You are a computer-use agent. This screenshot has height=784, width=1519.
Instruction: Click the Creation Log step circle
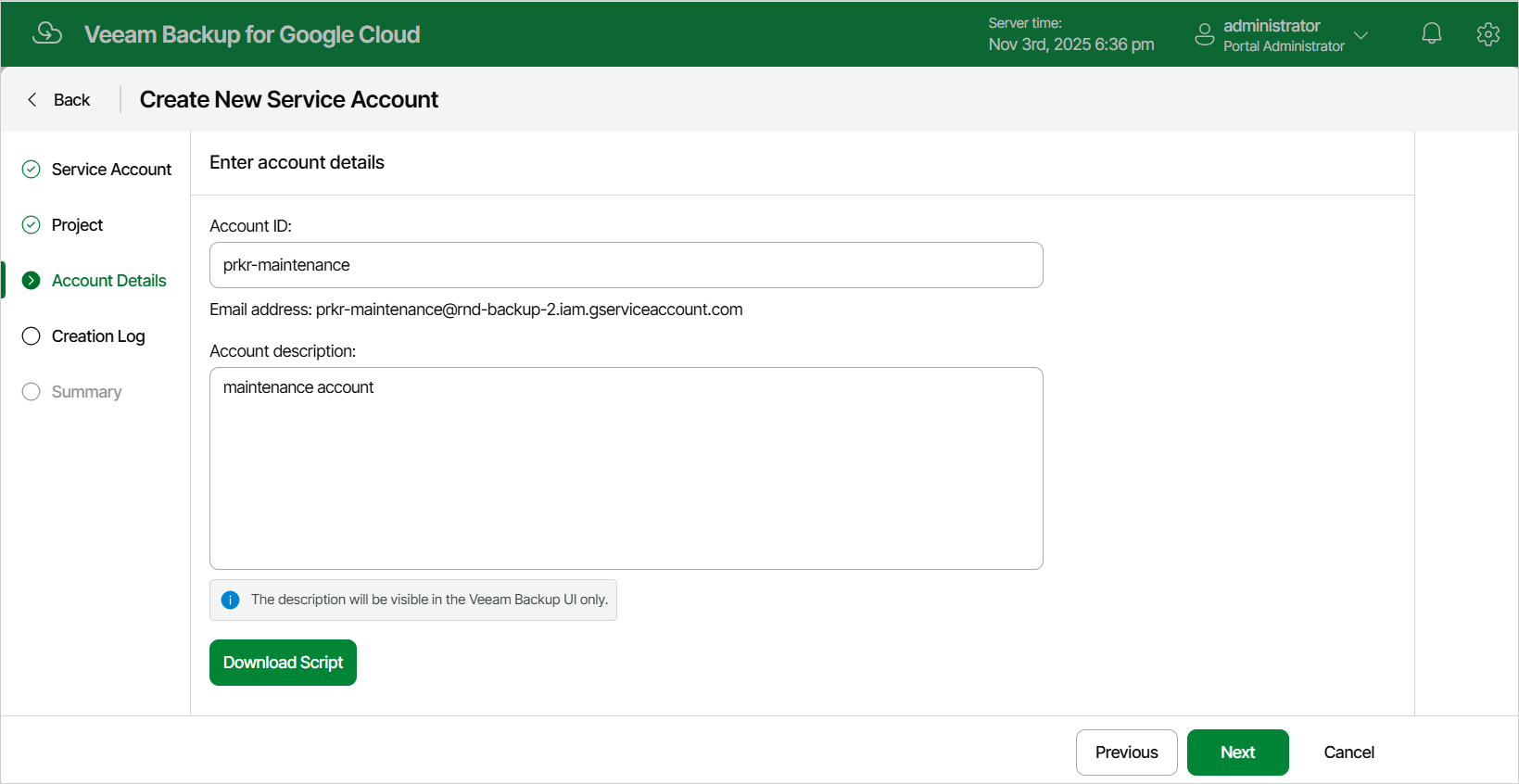click(32, 335)
